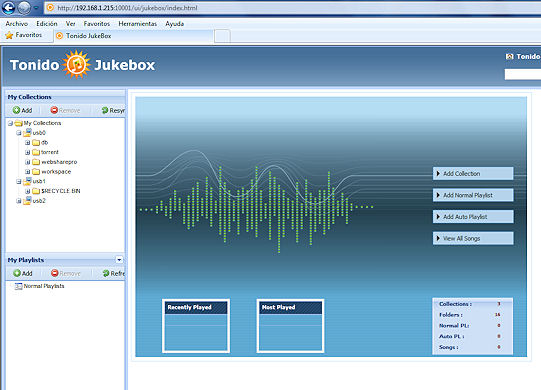Viewport: 541px width, 390px height.
Task: Open the Ayuda menu
Action: coord(175,24)
